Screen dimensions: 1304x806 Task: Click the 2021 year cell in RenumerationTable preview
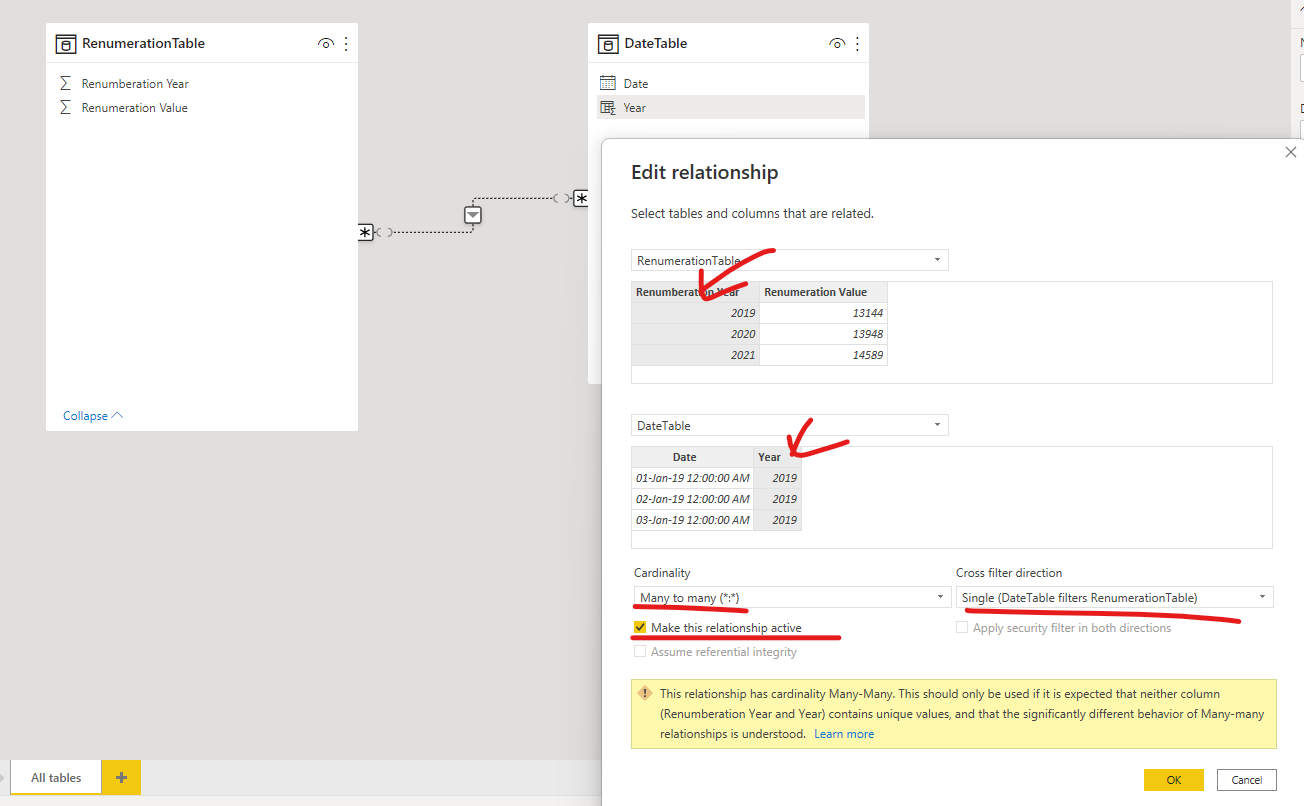[696, 355]
